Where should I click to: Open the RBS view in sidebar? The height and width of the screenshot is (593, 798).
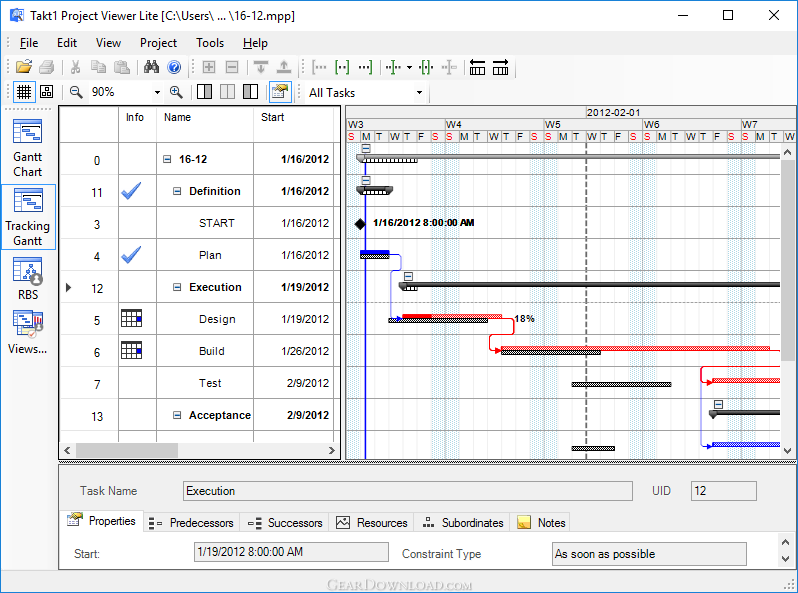[x=27, y=278]
